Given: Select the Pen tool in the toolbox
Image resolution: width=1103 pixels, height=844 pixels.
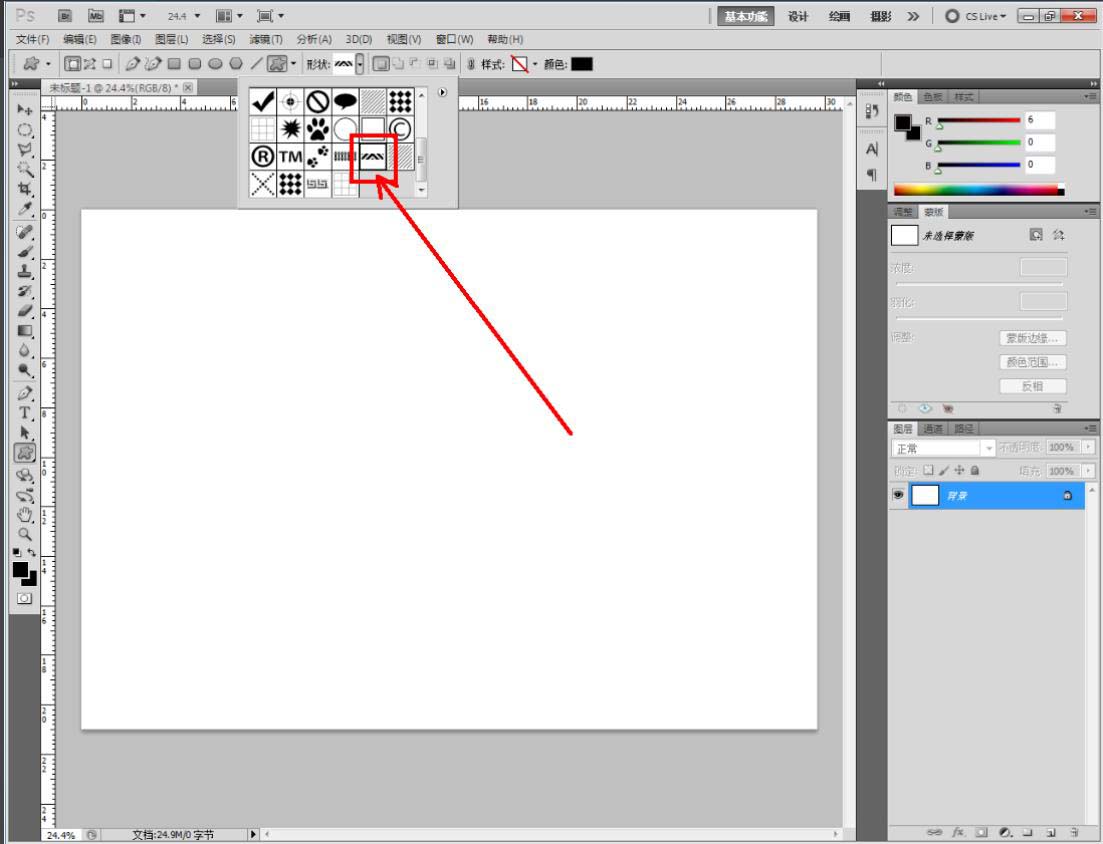Looking at the screenshot, I should [25, 393].
